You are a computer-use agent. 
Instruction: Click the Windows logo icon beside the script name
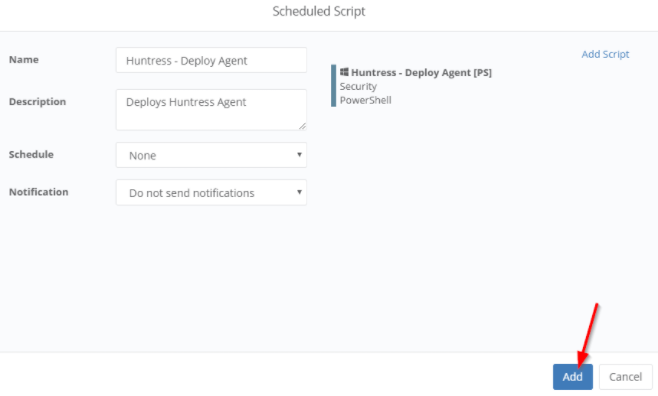pyautogui.click(x=344, y=72)
